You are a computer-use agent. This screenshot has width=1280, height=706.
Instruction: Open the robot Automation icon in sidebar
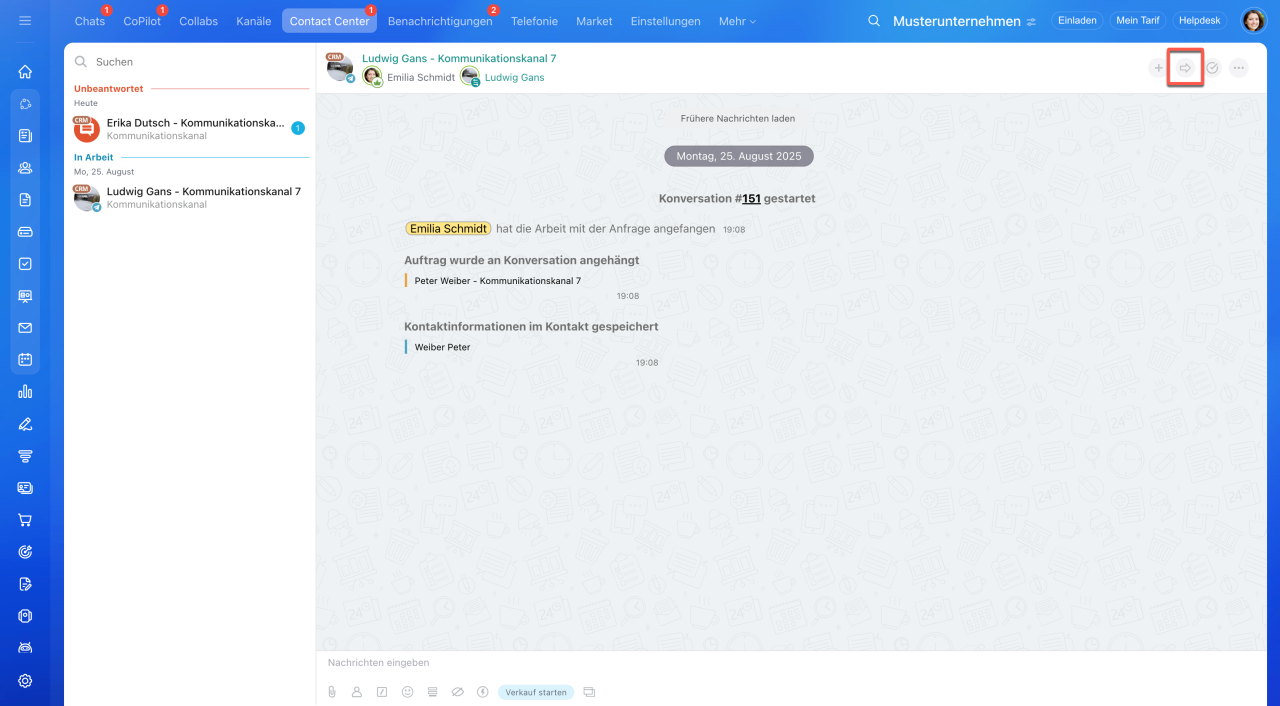25,648
